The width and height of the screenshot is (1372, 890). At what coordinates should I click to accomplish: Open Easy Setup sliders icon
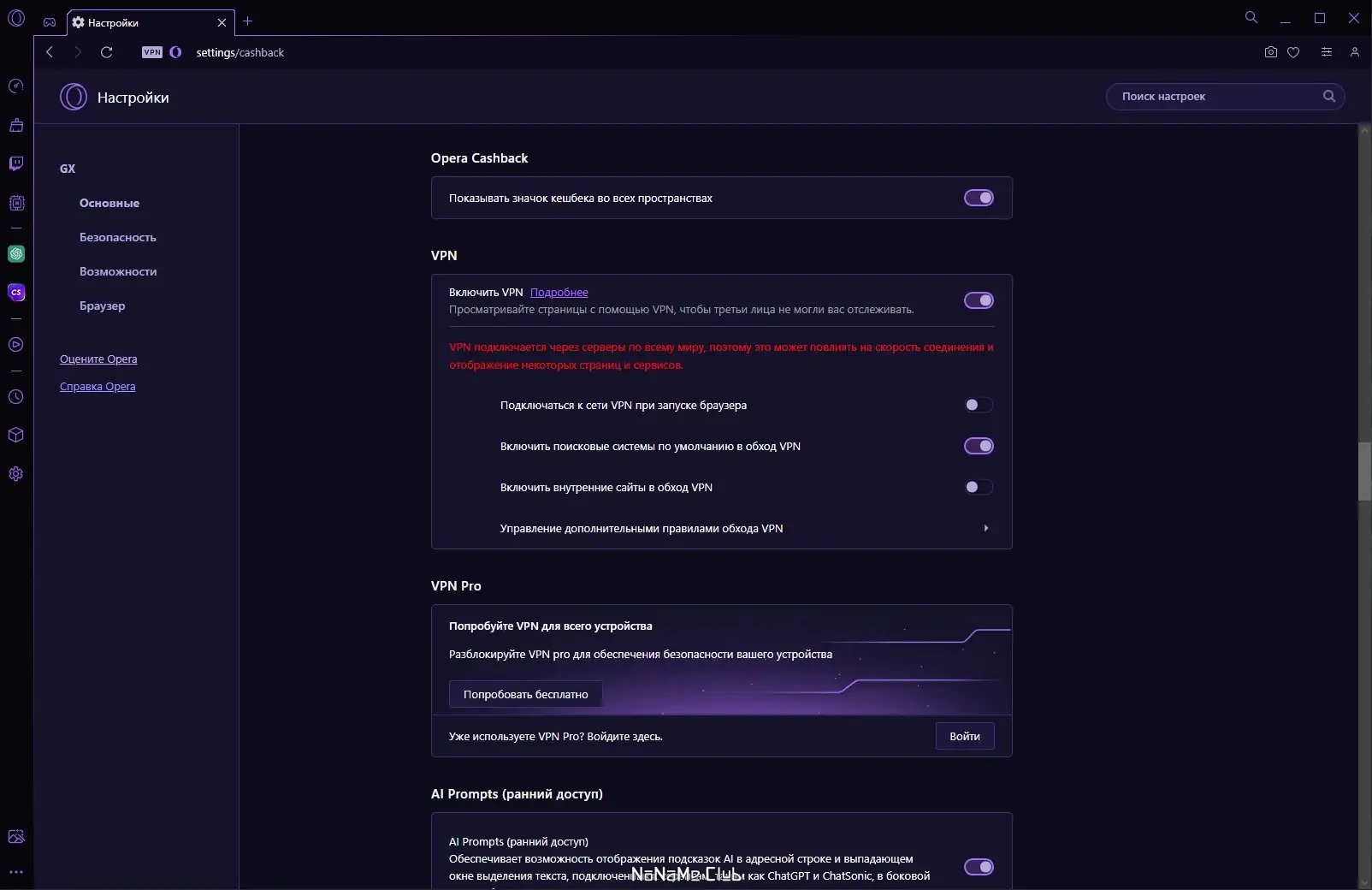(x=1326, y=52)
